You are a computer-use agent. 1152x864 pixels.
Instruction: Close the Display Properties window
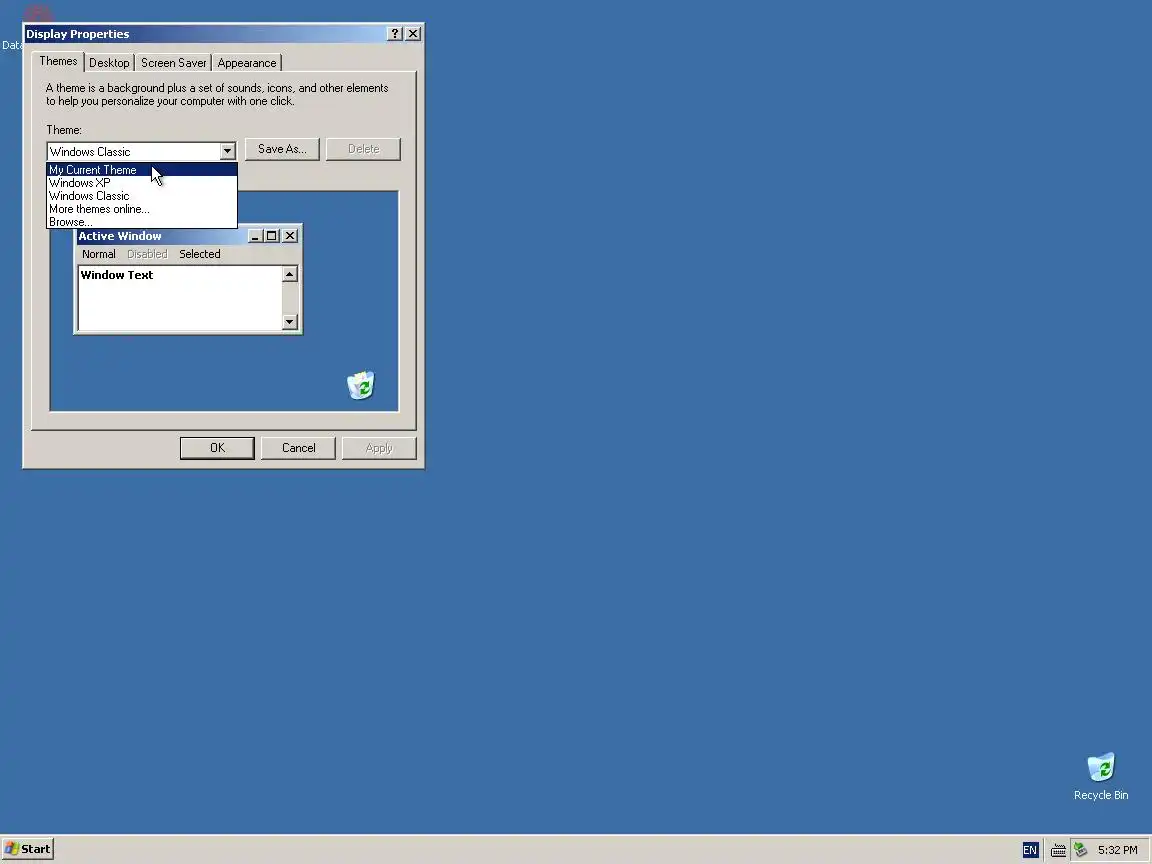413,34
